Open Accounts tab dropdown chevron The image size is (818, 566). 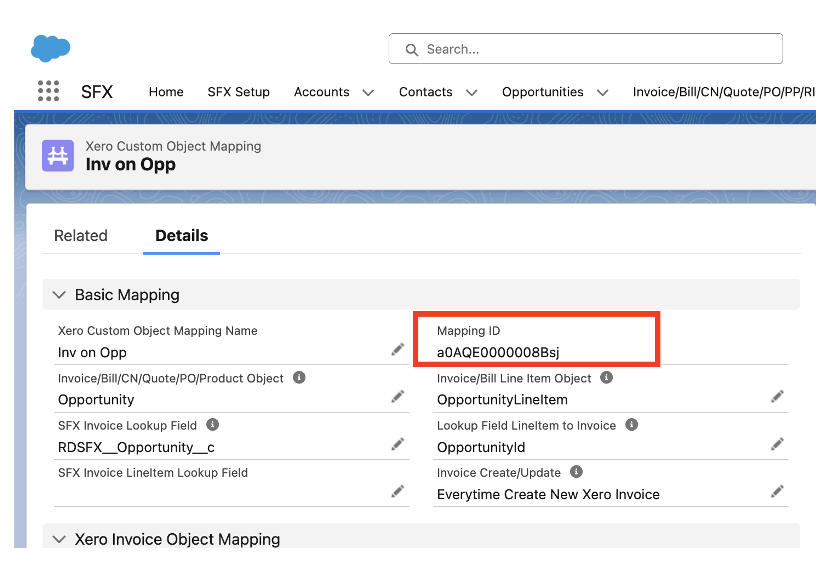coord(368,93)
